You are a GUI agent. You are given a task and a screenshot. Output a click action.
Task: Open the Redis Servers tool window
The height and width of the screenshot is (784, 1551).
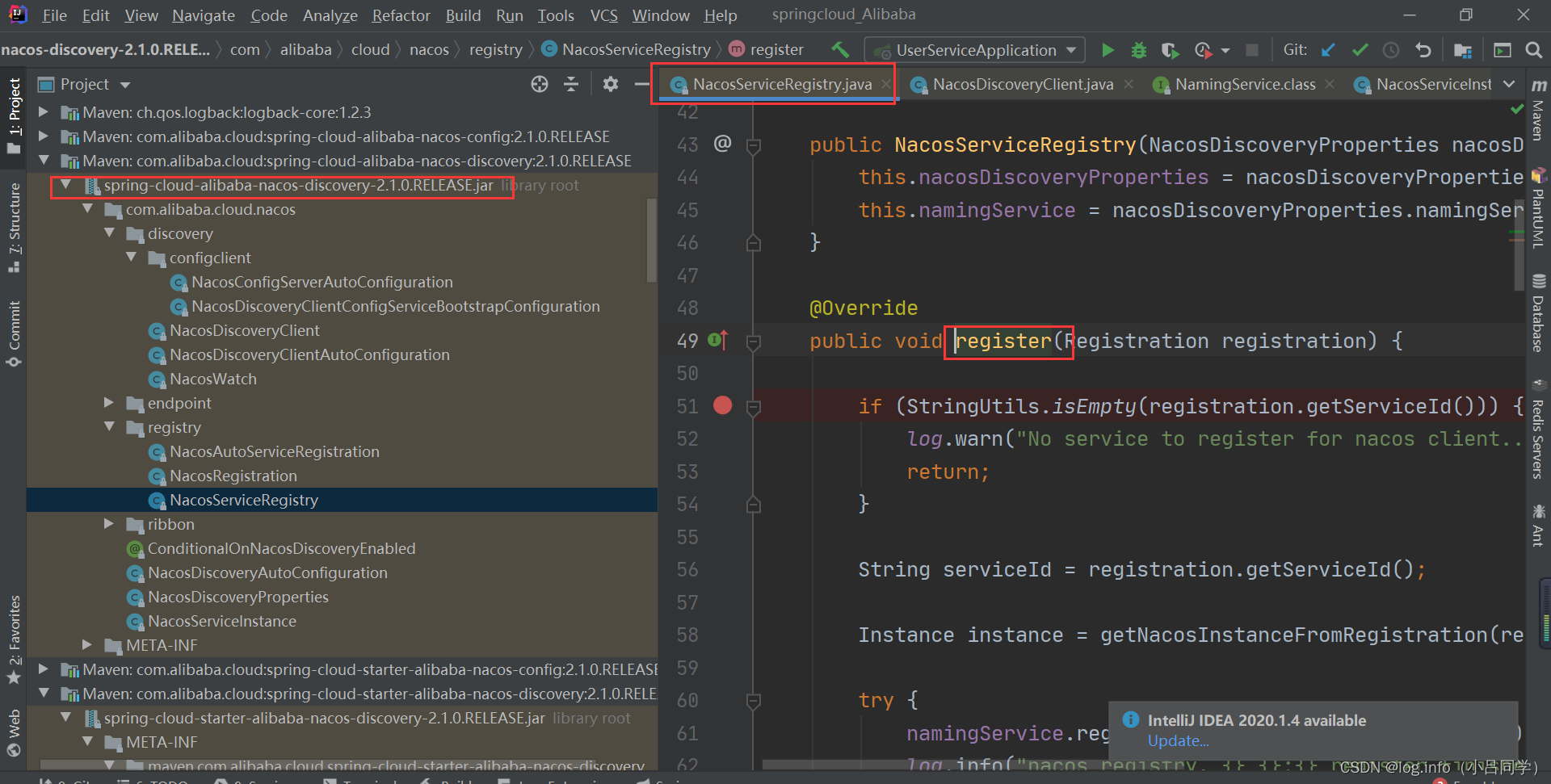1539,430
